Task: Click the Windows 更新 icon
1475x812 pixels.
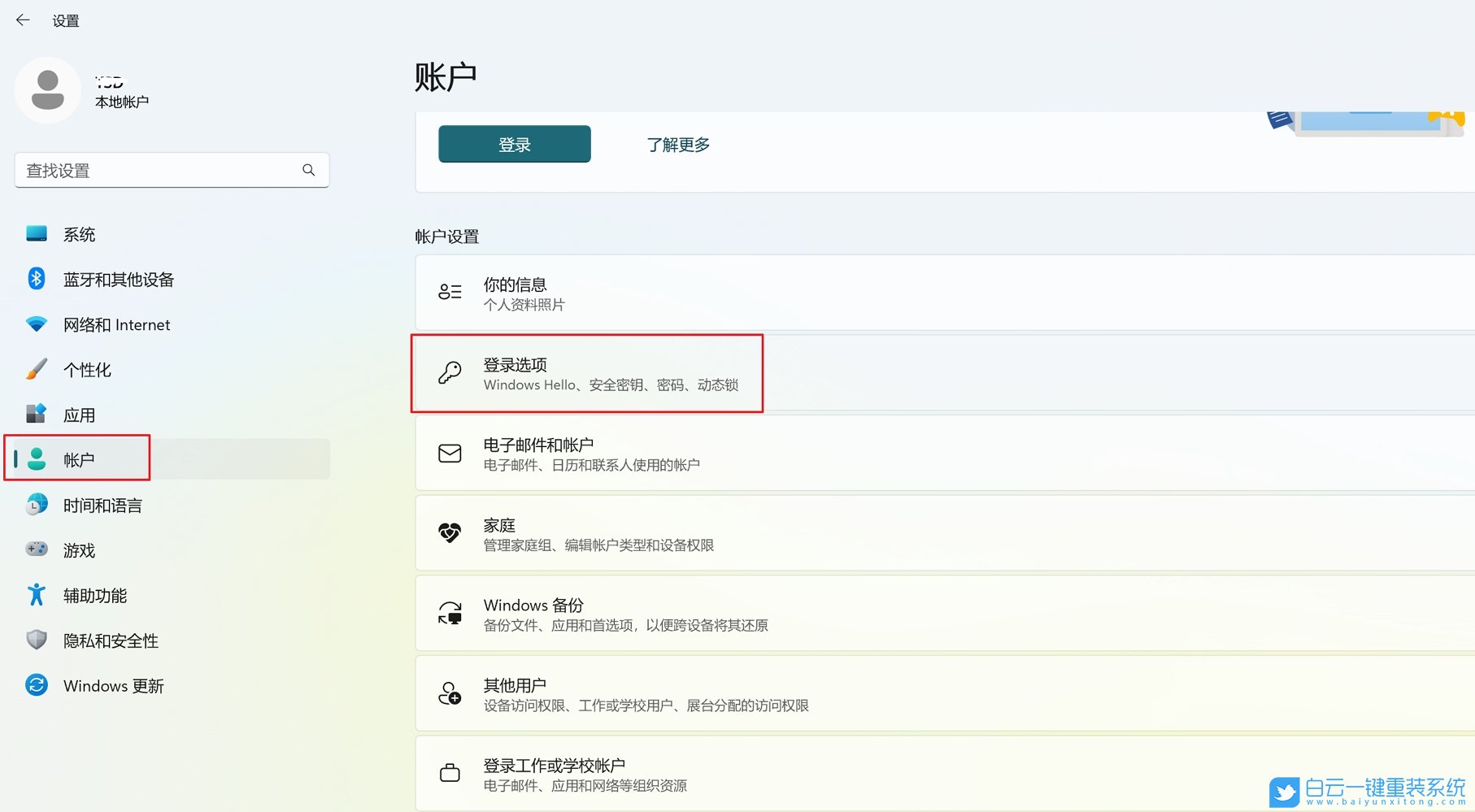Action: [36, 685]
